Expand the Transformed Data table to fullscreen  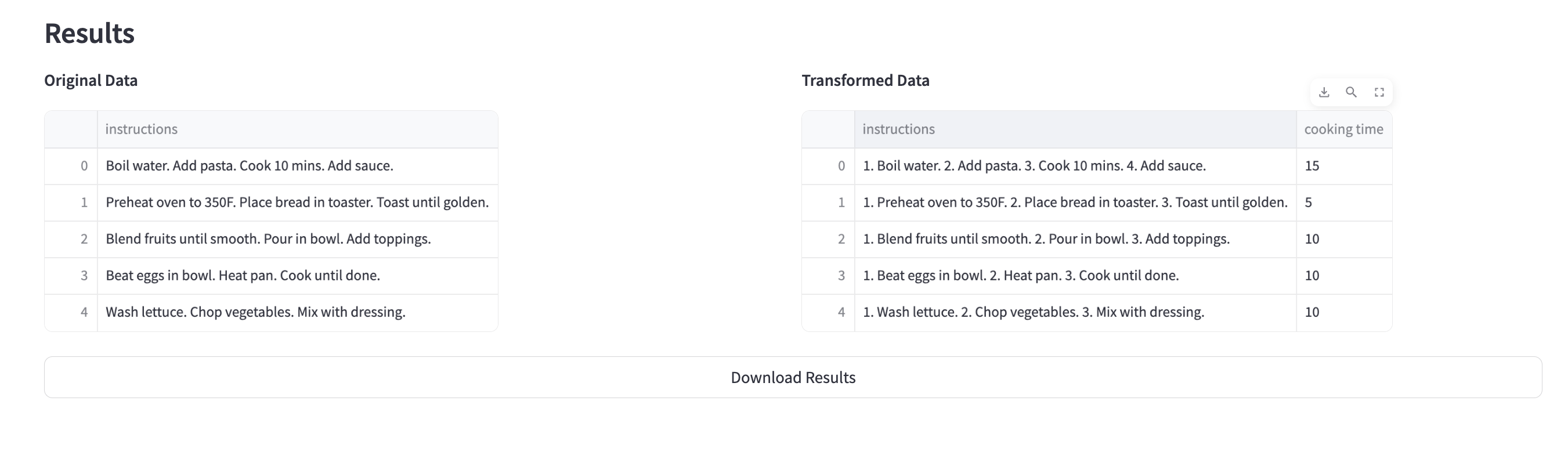pos(1379,93)
